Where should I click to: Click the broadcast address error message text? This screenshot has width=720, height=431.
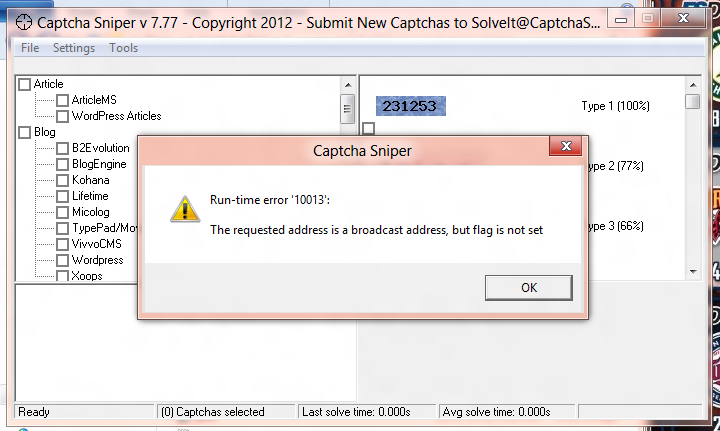[377, 229]
